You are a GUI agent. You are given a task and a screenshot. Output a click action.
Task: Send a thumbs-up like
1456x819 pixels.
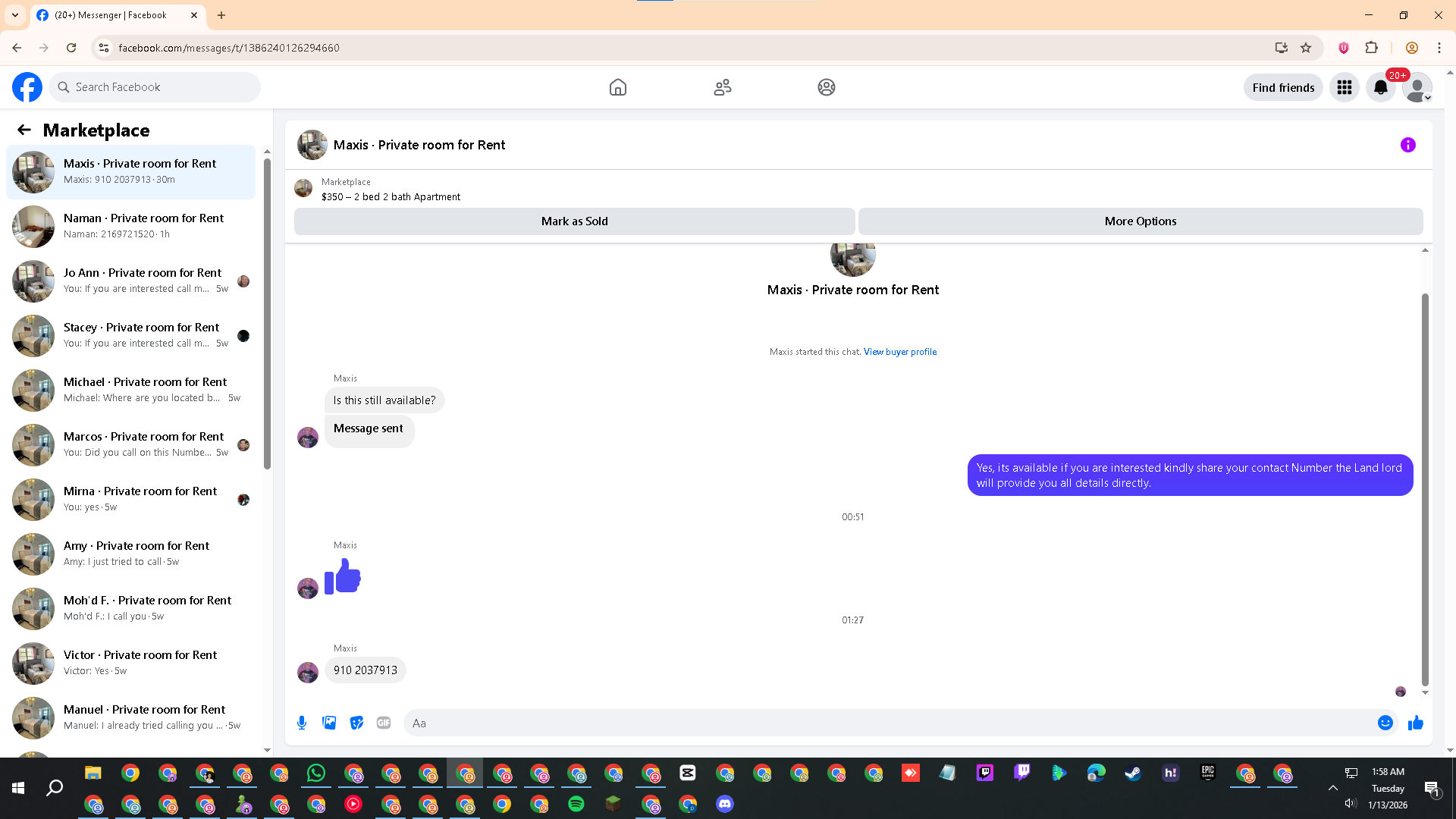1415,723
